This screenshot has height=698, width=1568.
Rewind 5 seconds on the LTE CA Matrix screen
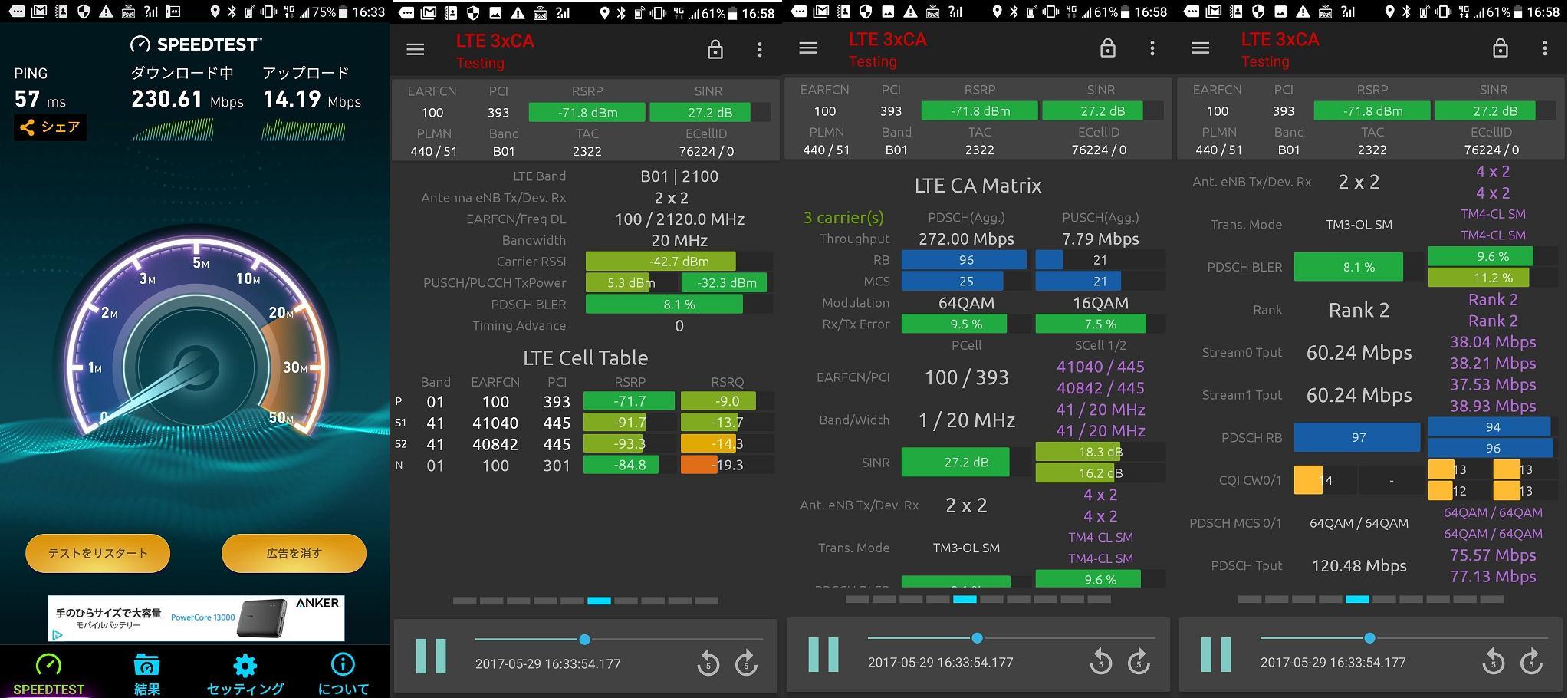point(1101,660)
